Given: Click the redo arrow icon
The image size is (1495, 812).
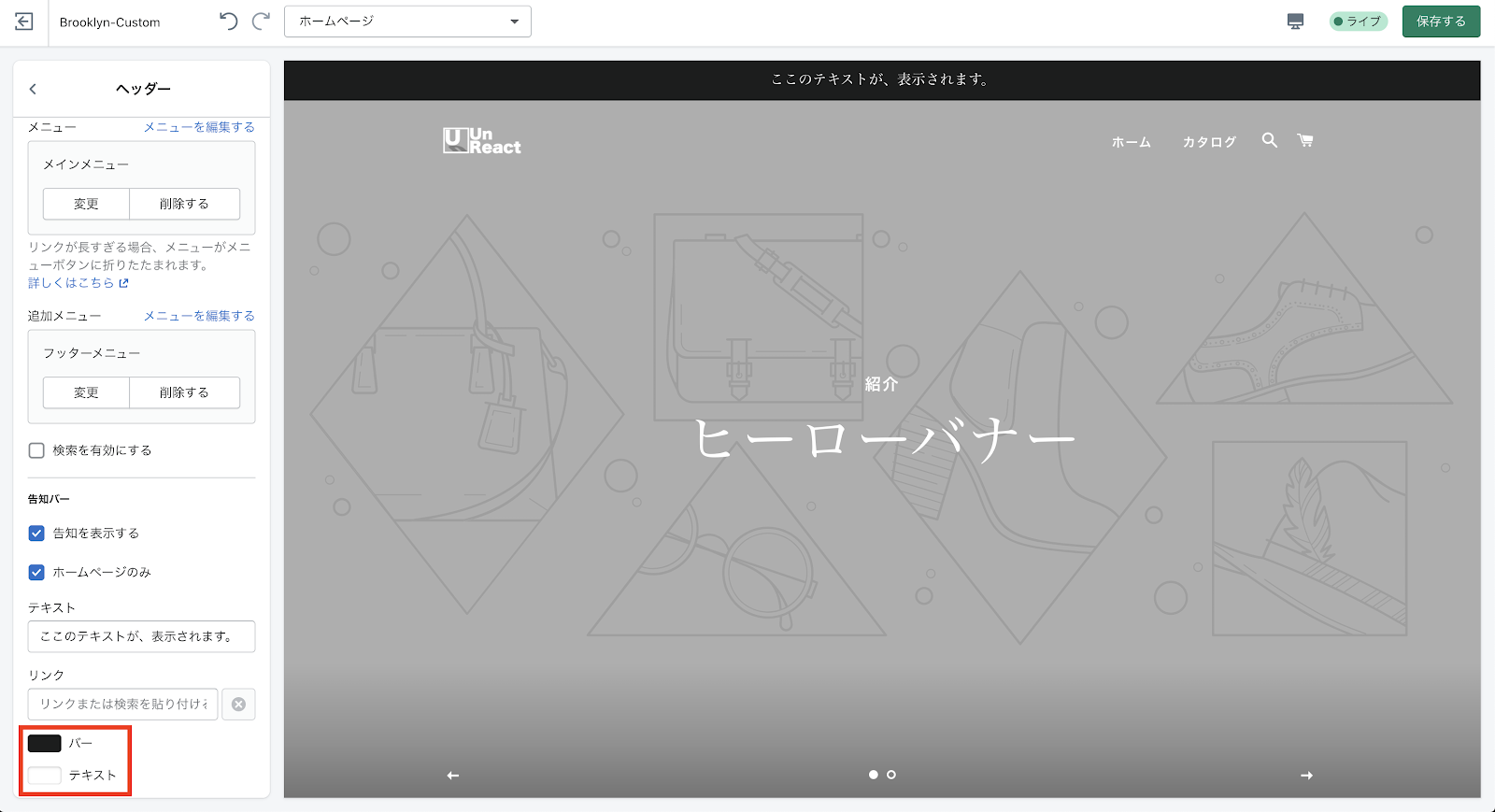Looking at the screenshot, I should point(262,21).
